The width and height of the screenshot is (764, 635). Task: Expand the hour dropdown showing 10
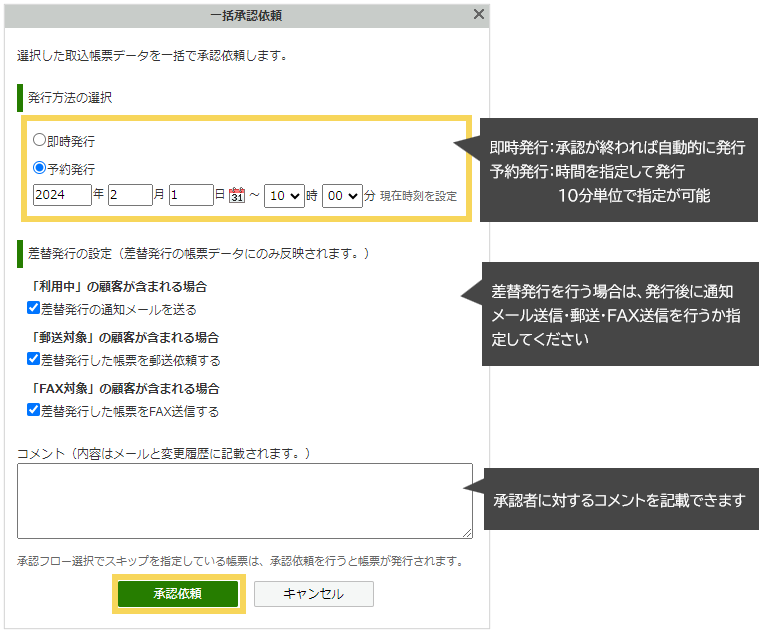click(x=284, y=196)
